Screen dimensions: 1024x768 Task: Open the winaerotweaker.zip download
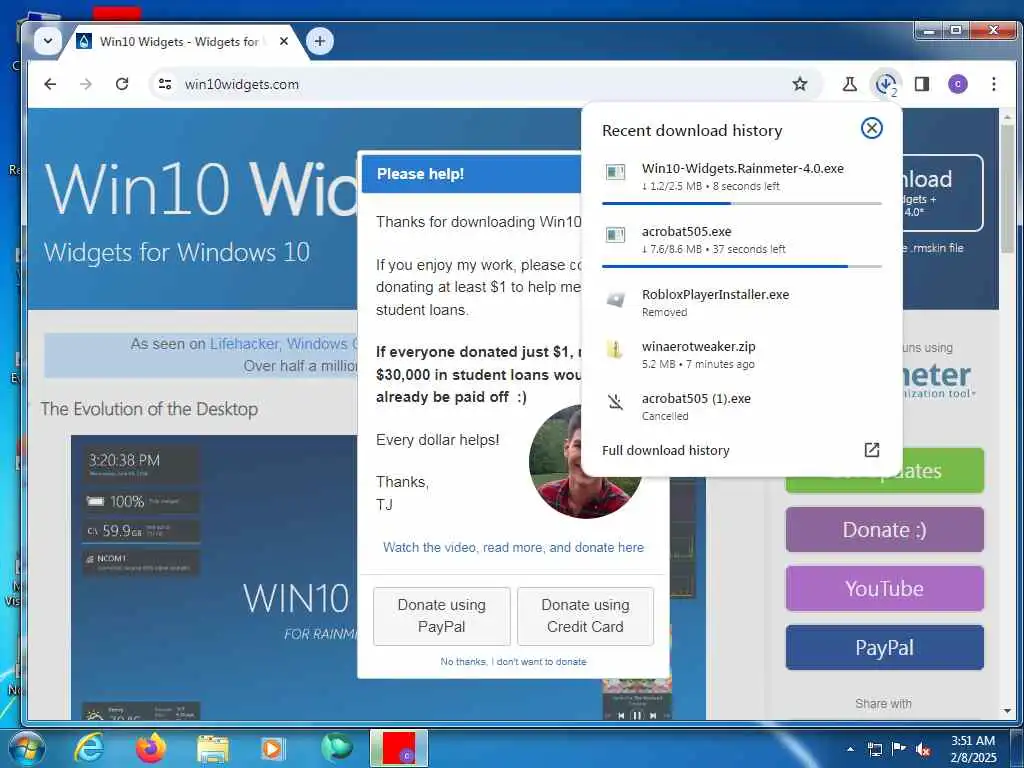pyautogui.click(x=742, y=355)
